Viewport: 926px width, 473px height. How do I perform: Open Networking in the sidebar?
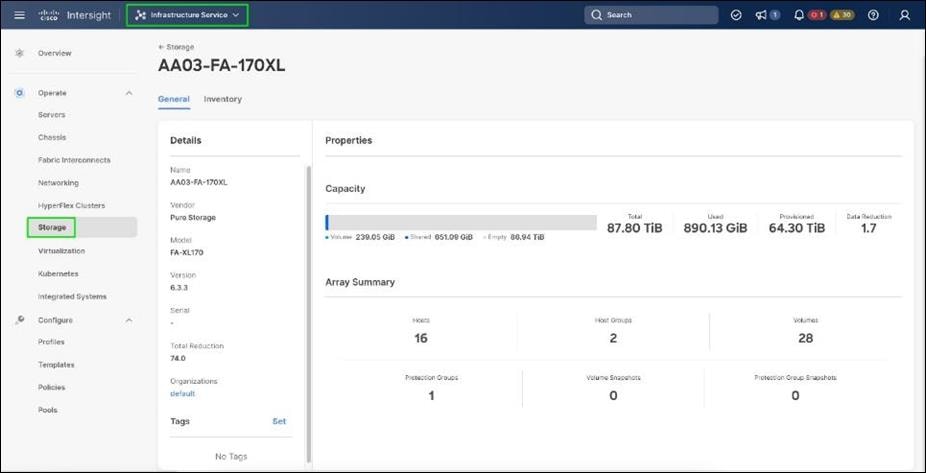click(x=58, y=183)
